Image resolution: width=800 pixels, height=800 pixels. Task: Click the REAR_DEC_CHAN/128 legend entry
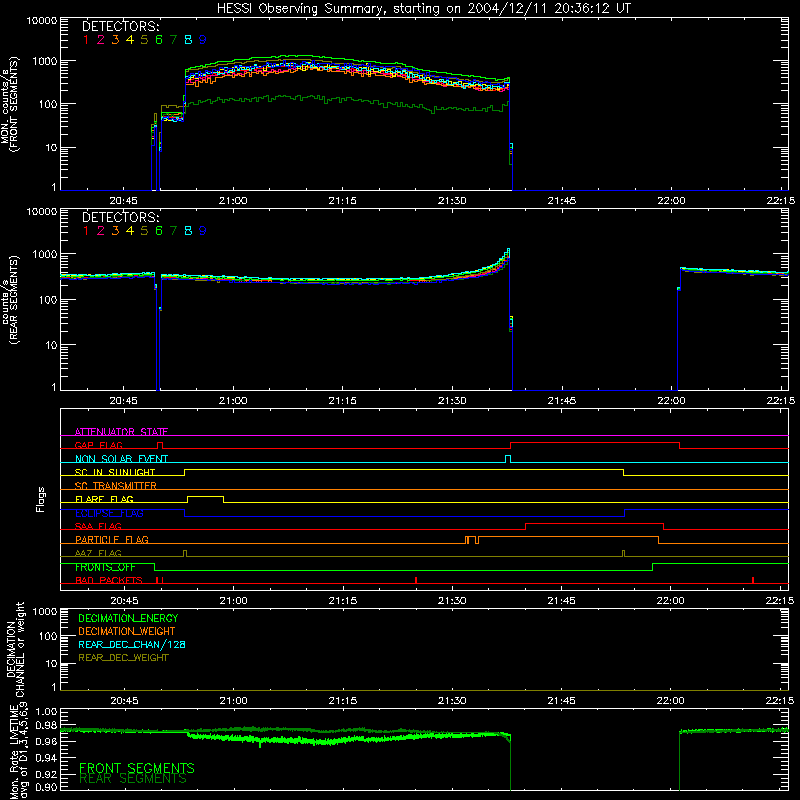point(132,644)
